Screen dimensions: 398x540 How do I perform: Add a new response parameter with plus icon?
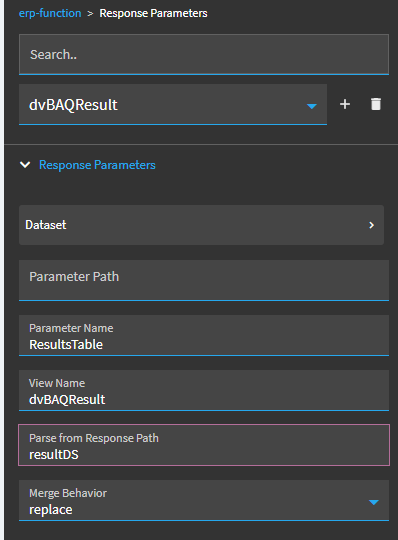(x=345, y=104)
